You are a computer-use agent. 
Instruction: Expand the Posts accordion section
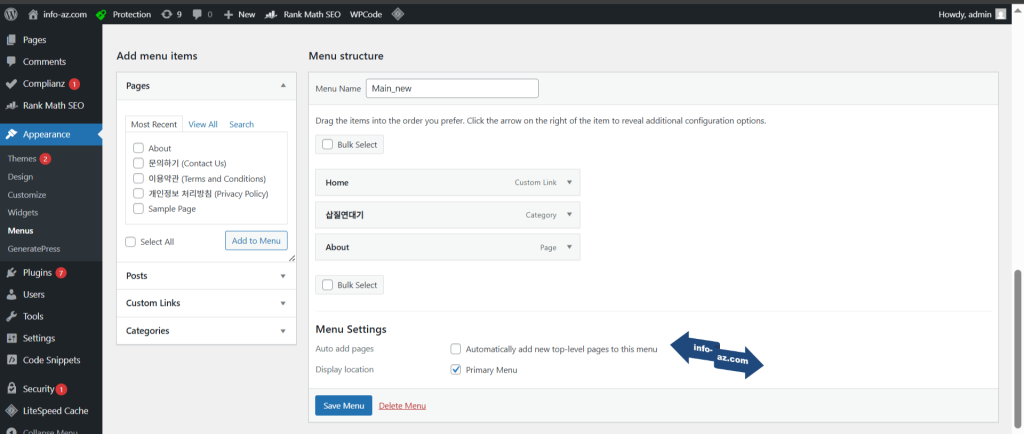click(206, 275)
